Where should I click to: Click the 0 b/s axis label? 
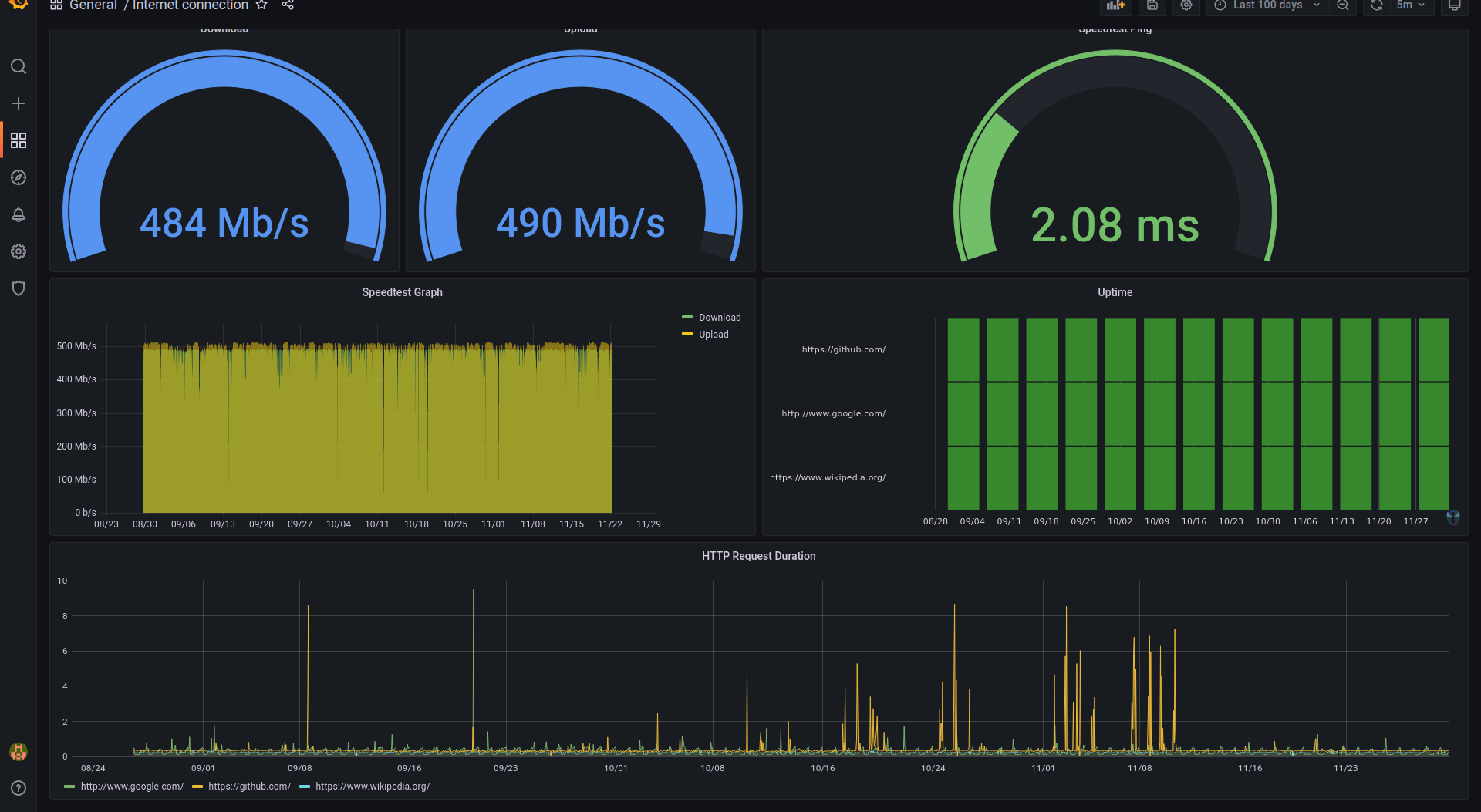click(x=86, y=513)
